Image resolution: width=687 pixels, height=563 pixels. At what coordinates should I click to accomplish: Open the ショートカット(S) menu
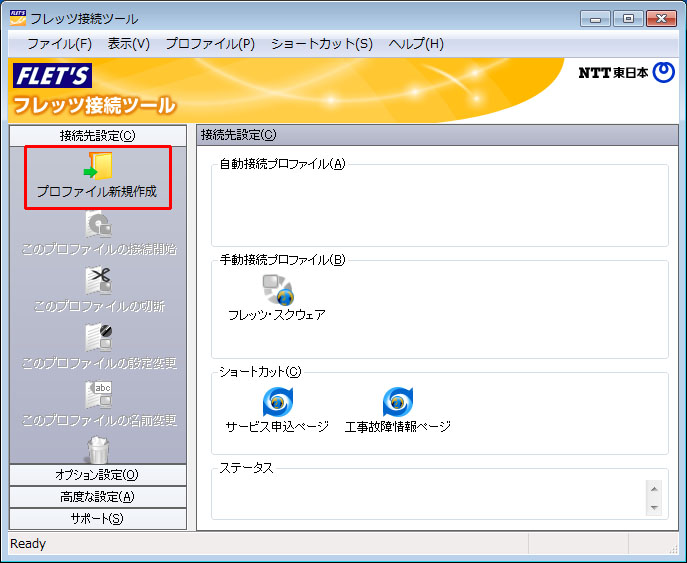pyautogui.click(x=322, y=44)
